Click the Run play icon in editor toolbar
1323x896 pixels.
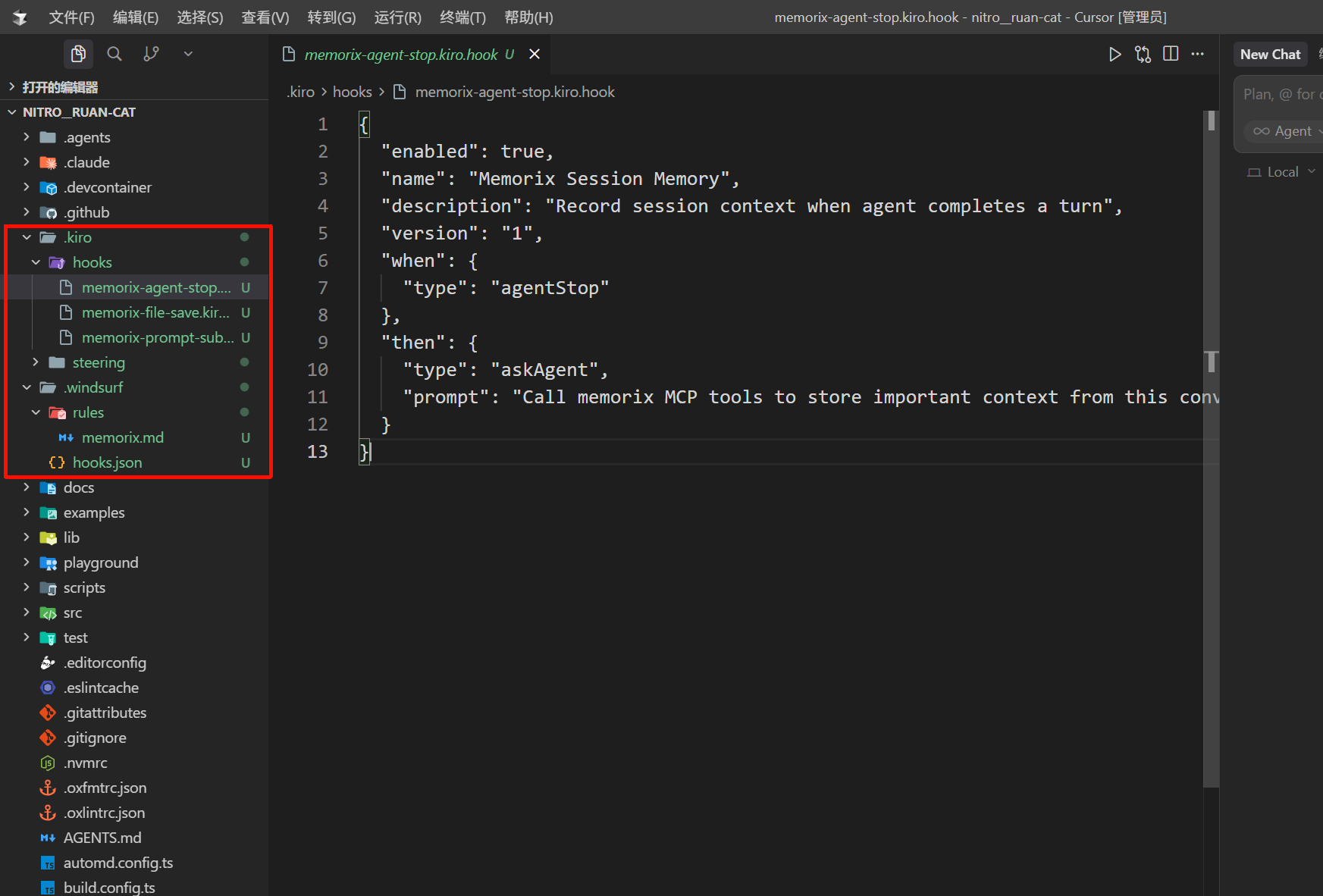click(x=1115, y=54)
